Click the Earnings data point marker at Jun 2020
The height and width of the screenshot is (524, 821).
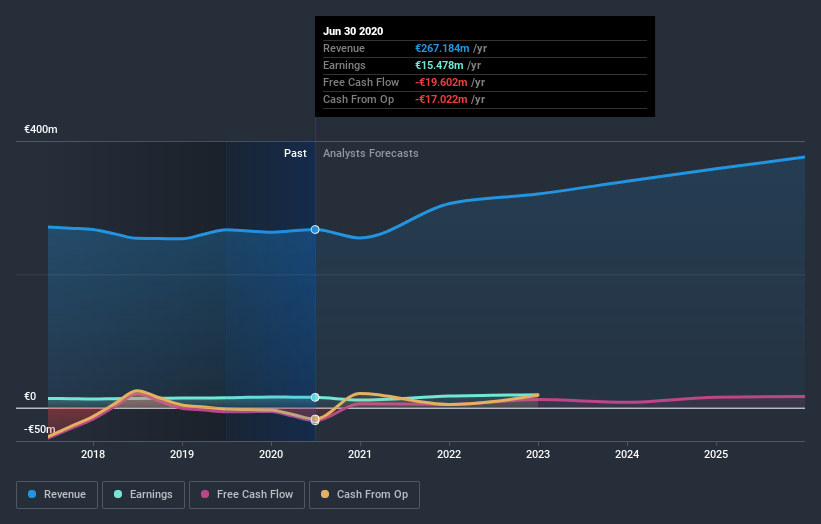[315, 397]
